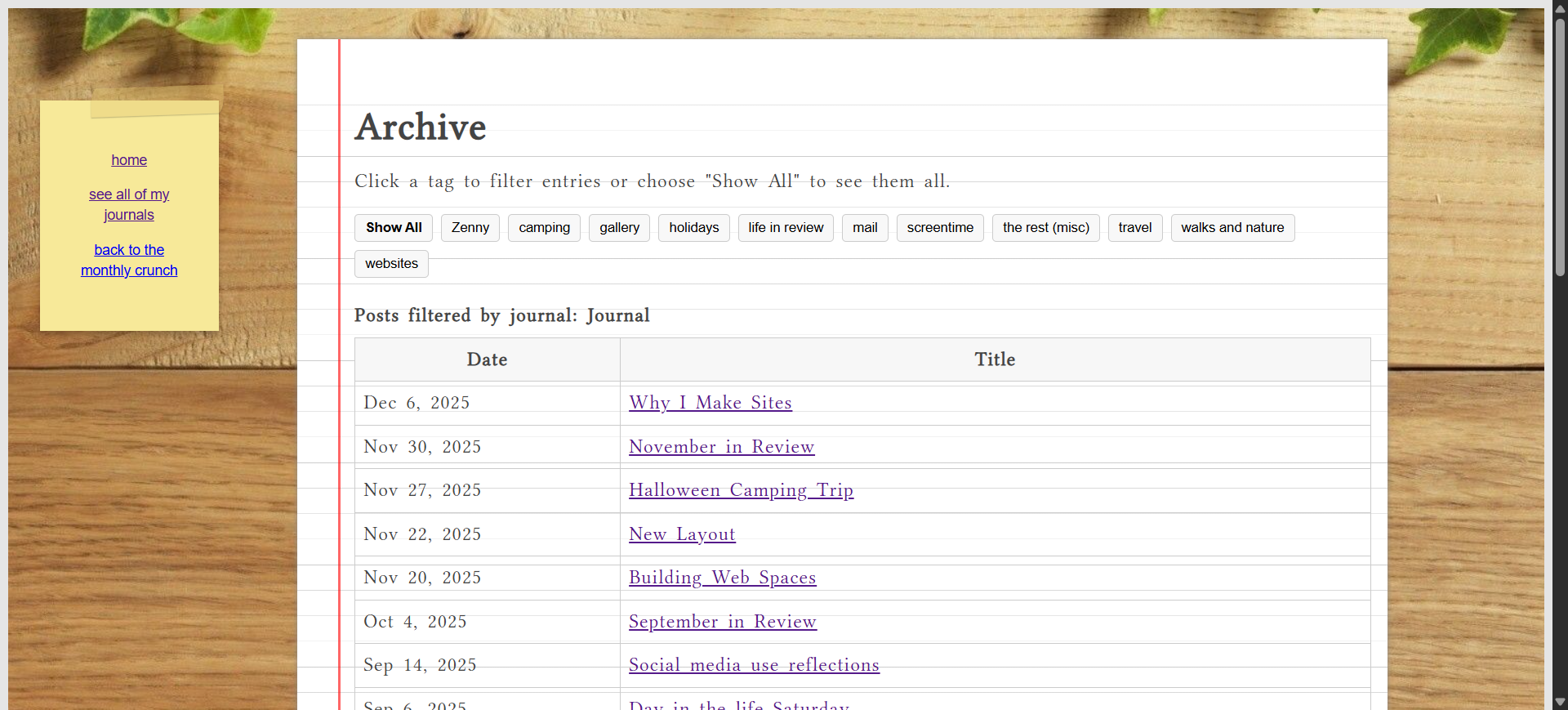Open 'Social media use reflections' post
Screen dimensions: 1568x710
(754, 665)
